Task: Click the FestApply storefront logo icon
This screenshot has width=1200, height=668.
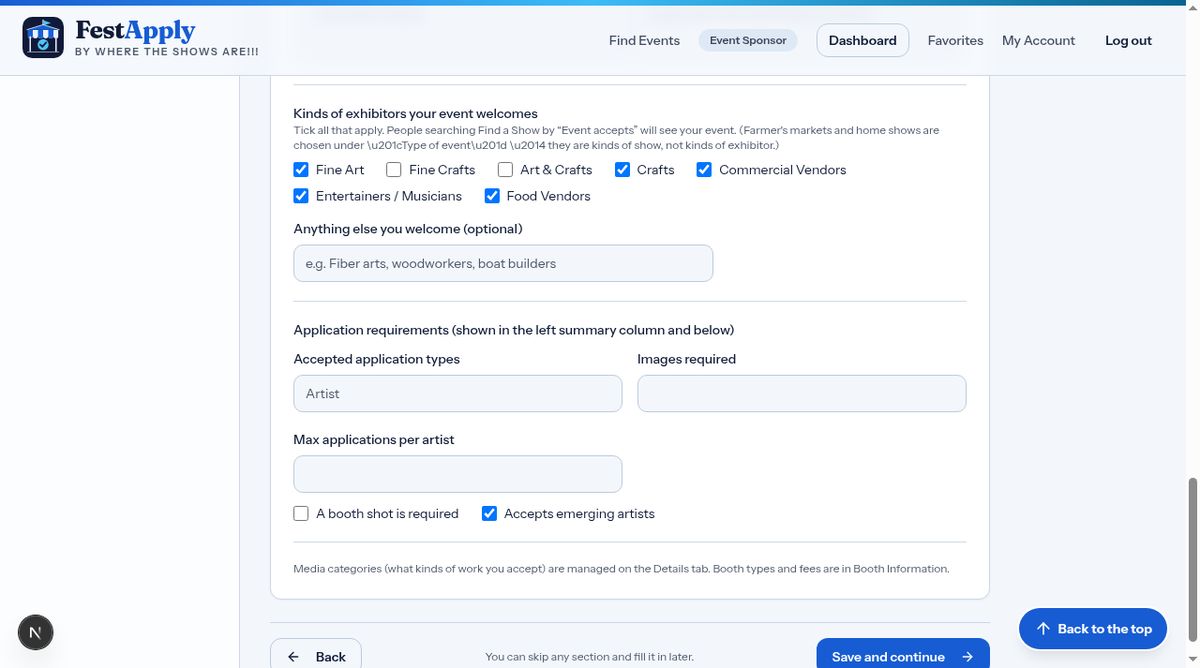Action: coord(43,37)
